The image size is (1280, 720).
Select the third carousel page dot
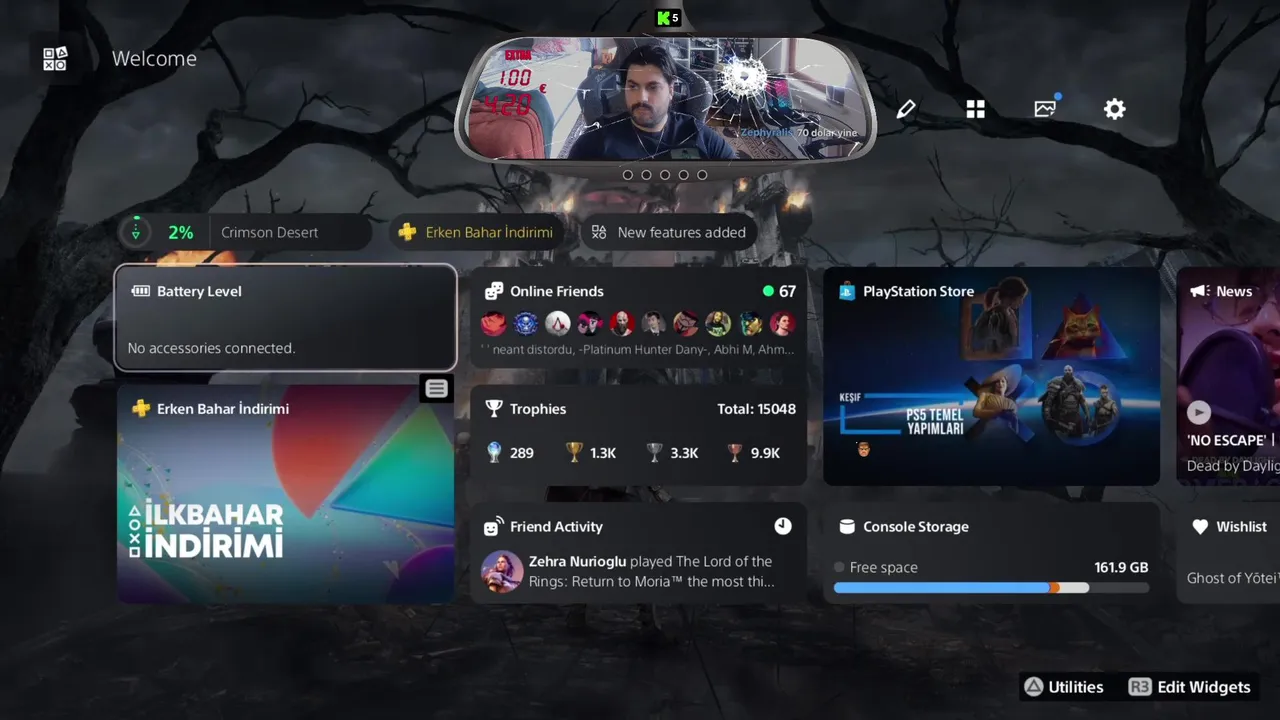tap(665, 175)
